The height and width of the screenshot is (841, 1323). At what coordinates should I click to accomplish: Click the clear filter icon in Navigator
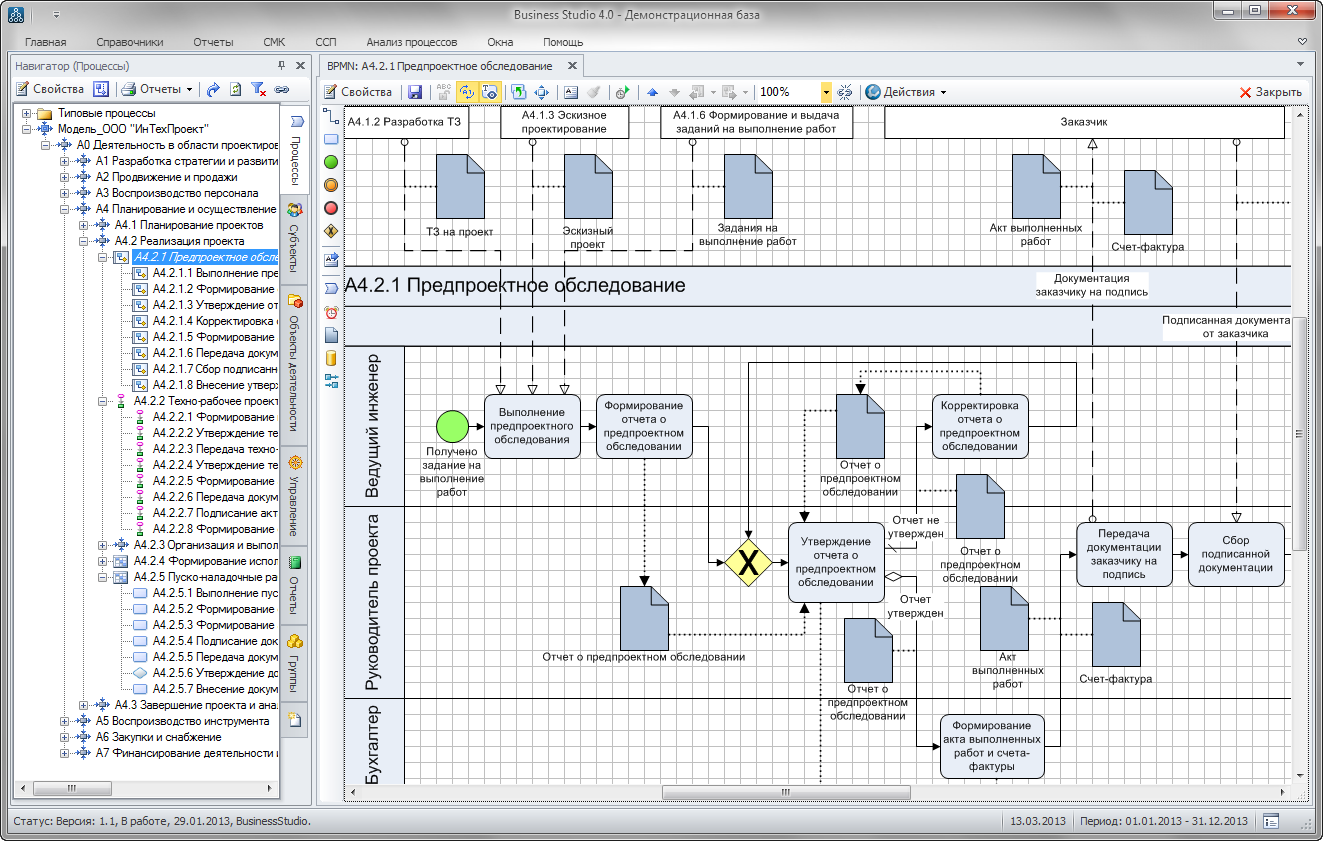259,89
